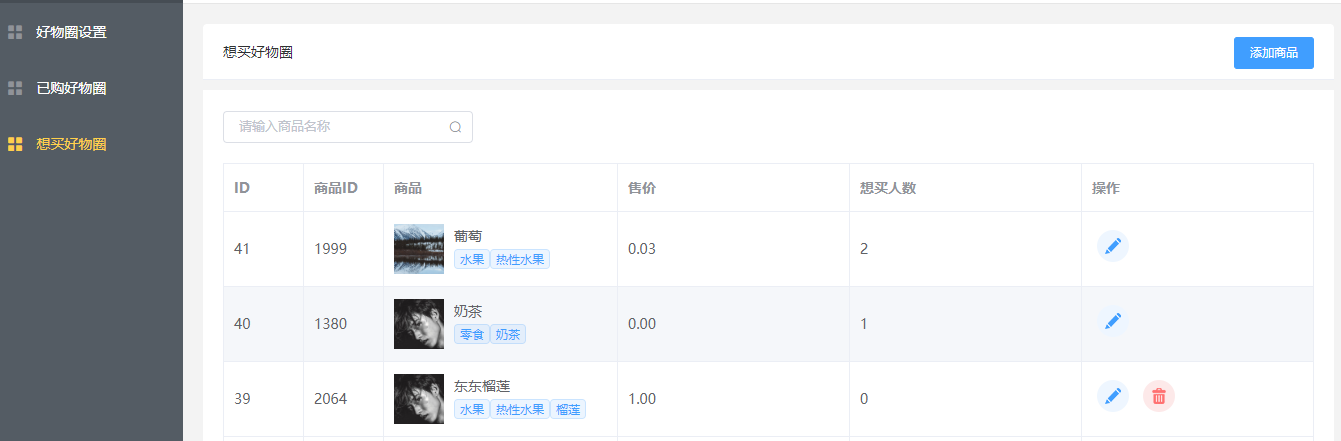Viewport: 1341px width, 441px height.
Task: Click the edit pencil icon for 葡萄
Action: 1113,246
